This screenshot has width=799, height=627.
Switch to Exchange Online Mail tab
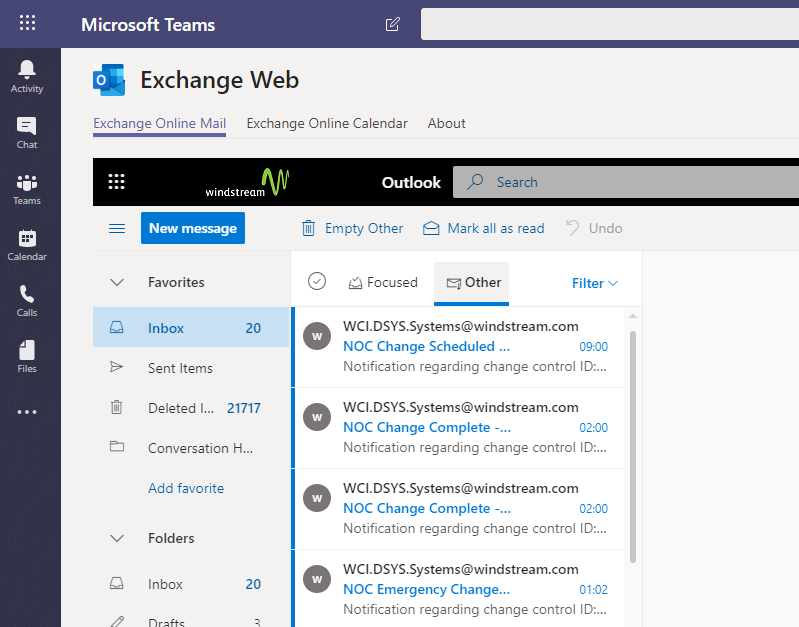[159, 123]
